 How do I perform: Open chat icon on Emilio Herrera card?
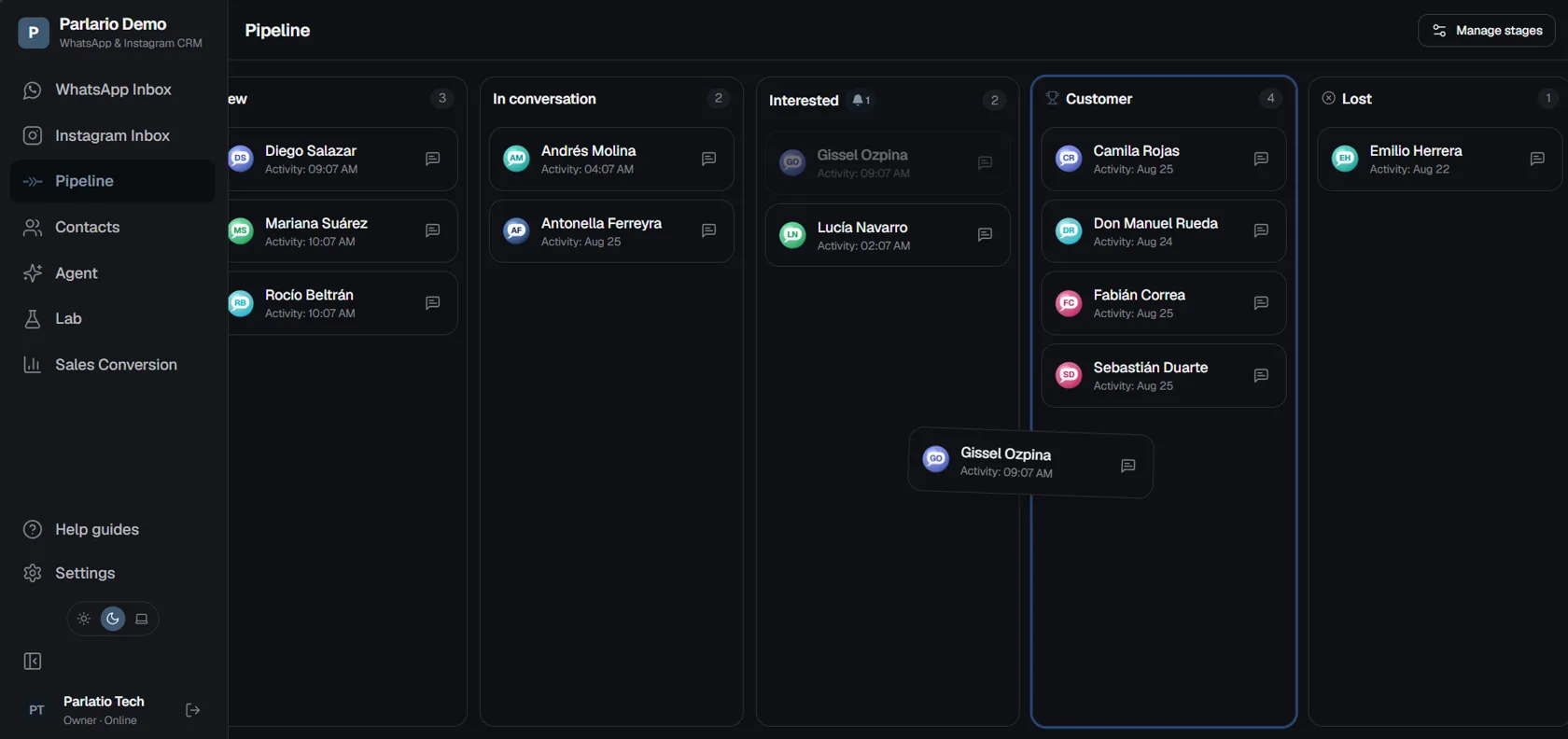[x=1537, y=159]
